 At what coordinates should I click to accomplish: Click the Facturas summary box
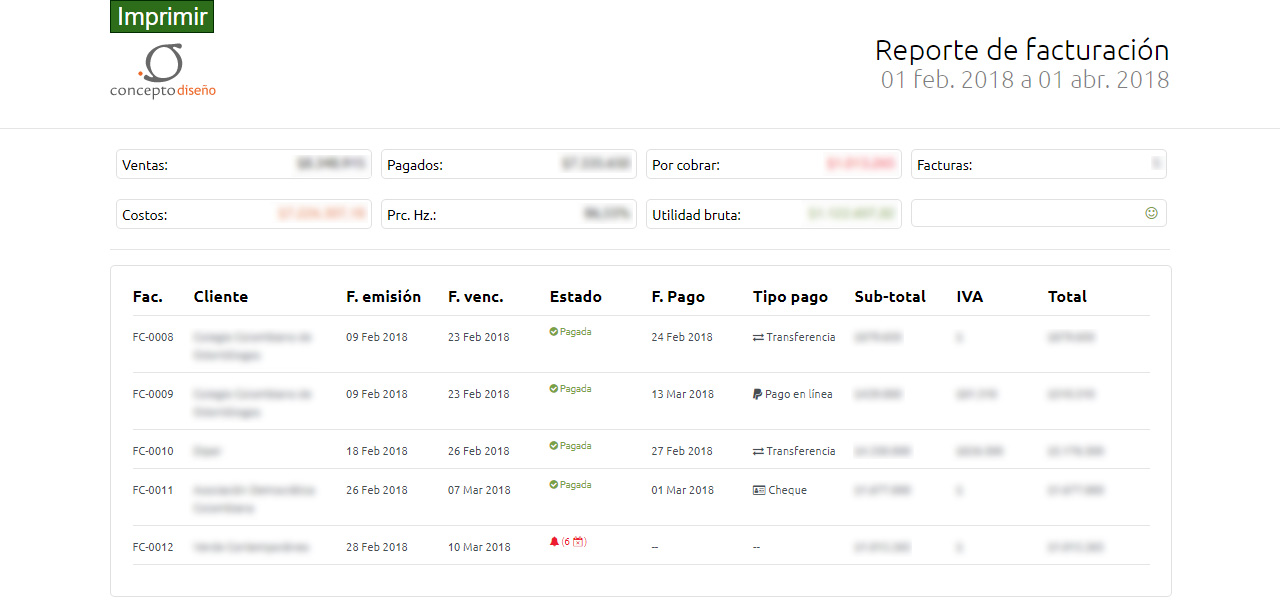tap(1039, 164)
